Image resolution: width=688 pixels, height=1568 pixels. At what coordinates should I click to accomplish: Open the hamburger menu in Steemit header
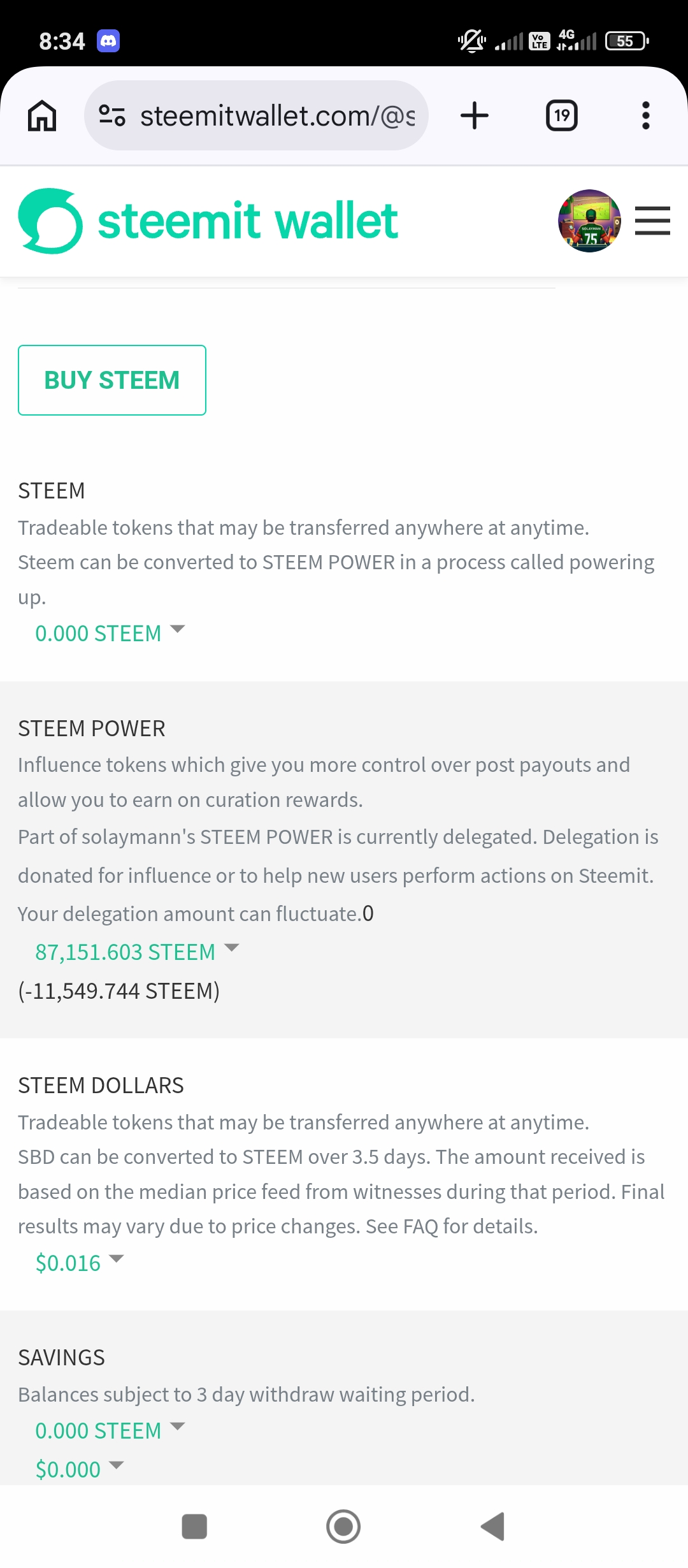[653, 221]
